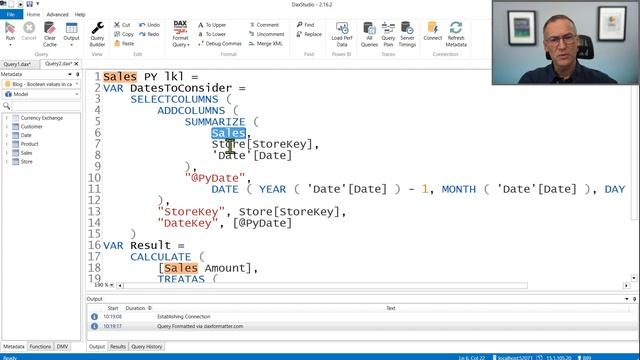
Task: Switch to Query1.dax tab
Action: coord(18,64)
